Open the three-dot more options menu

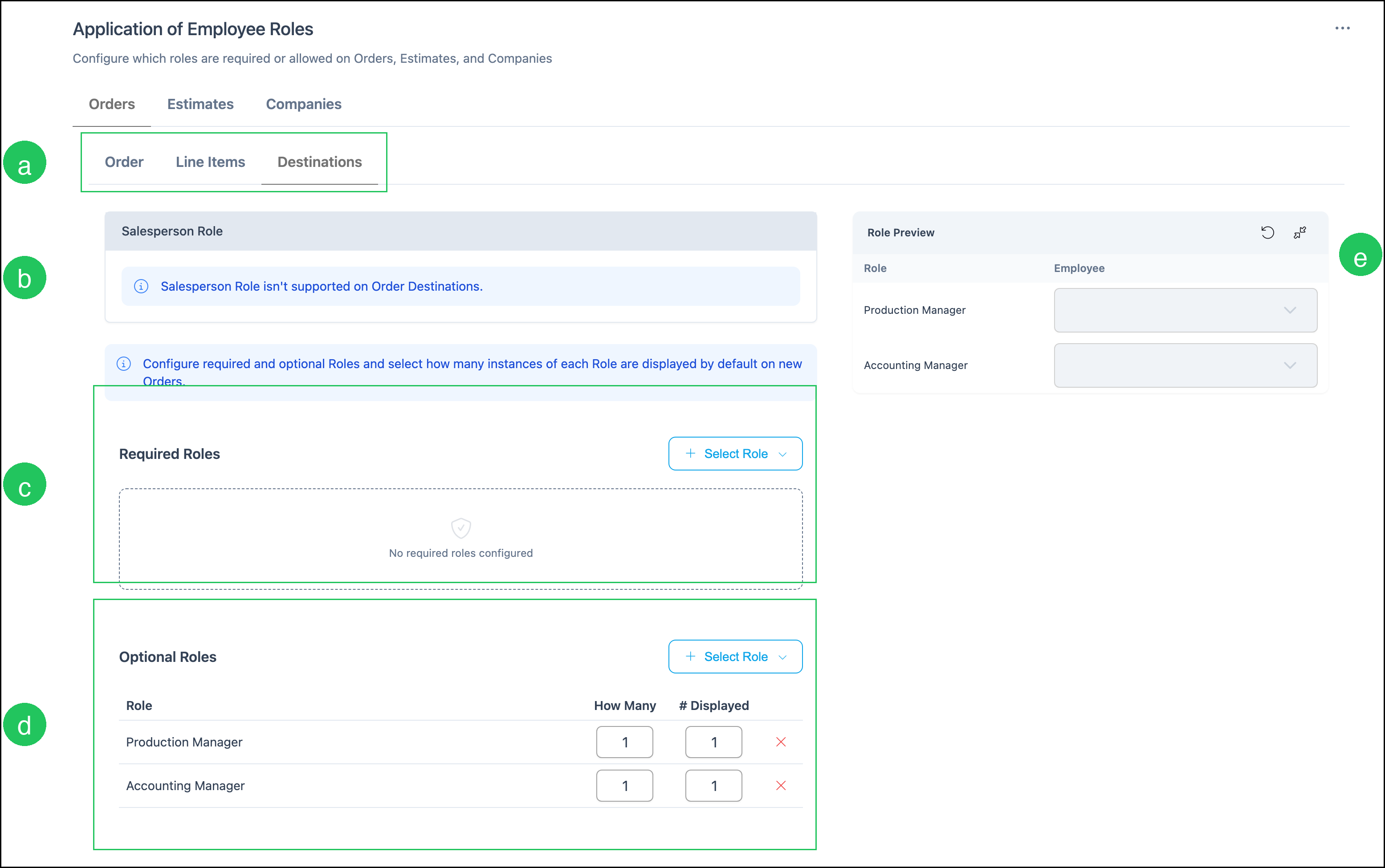(1342, 28)
